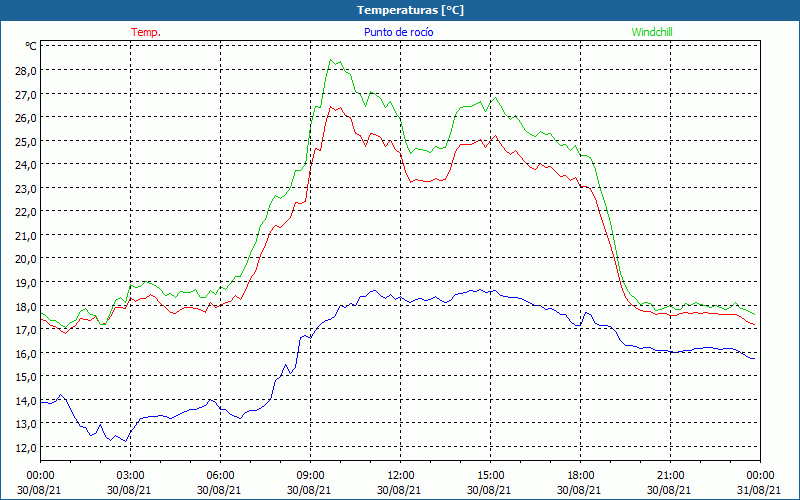Click the 24,0 y-axis value
This screenshot has height=500, width=800.
click(26, 165)
